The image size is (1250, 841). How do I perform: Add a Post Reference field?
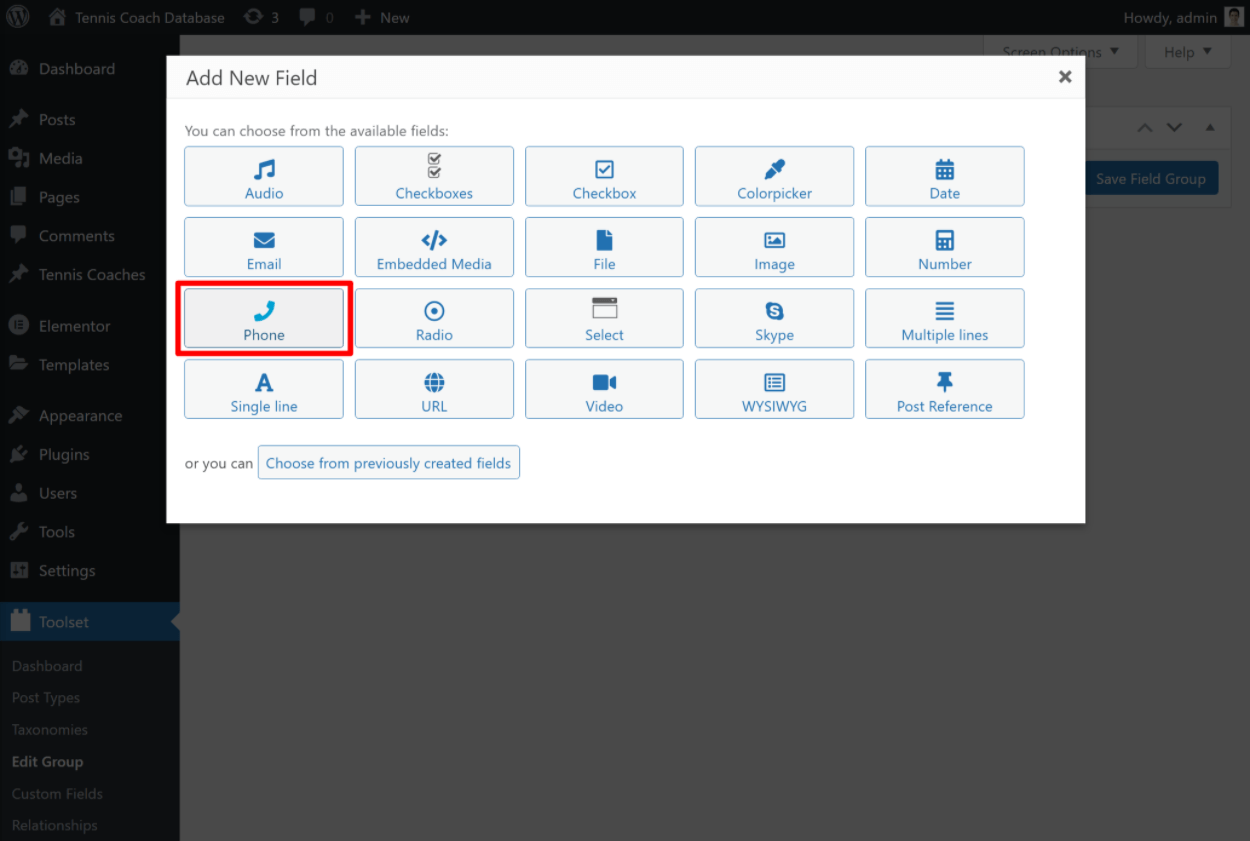click(x=944, y=389)
